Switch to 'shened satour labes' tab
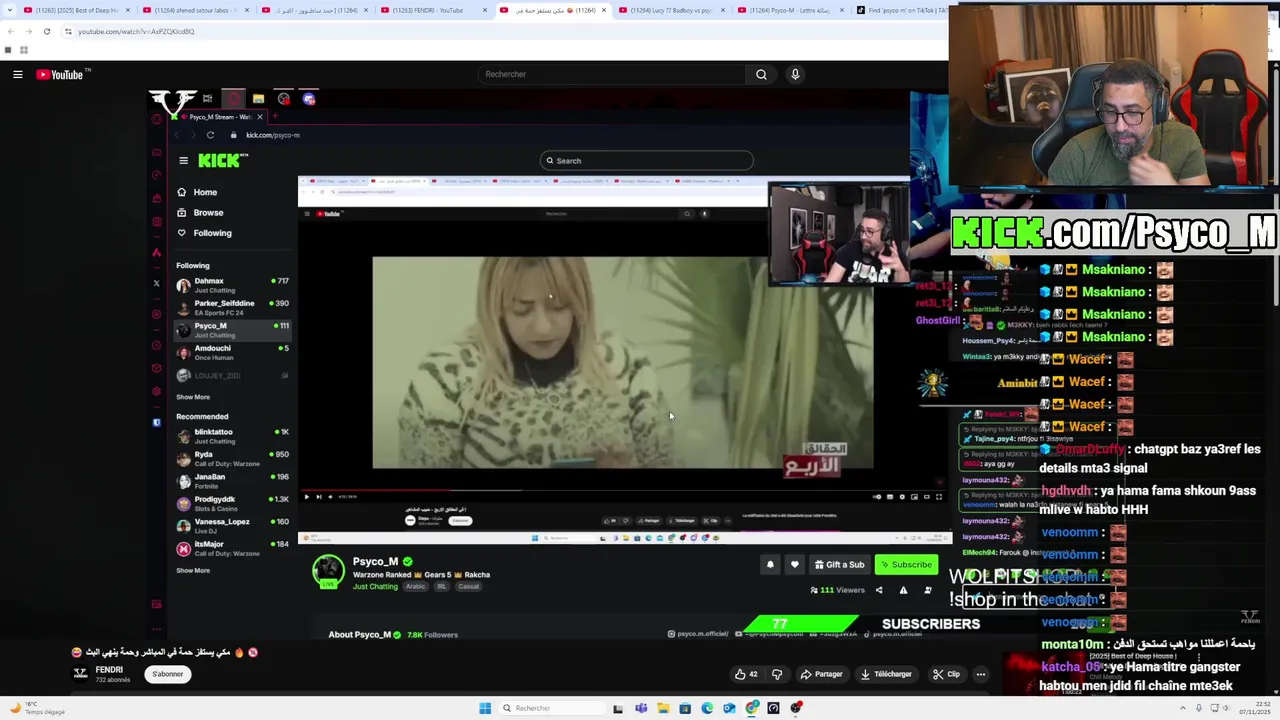Screen dimensions: 1280x720 coord(194,10)
